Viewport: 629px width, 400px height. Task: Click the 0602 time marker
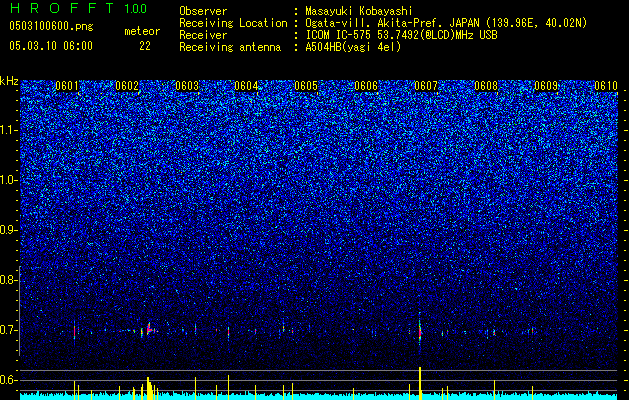coord(127,86)
